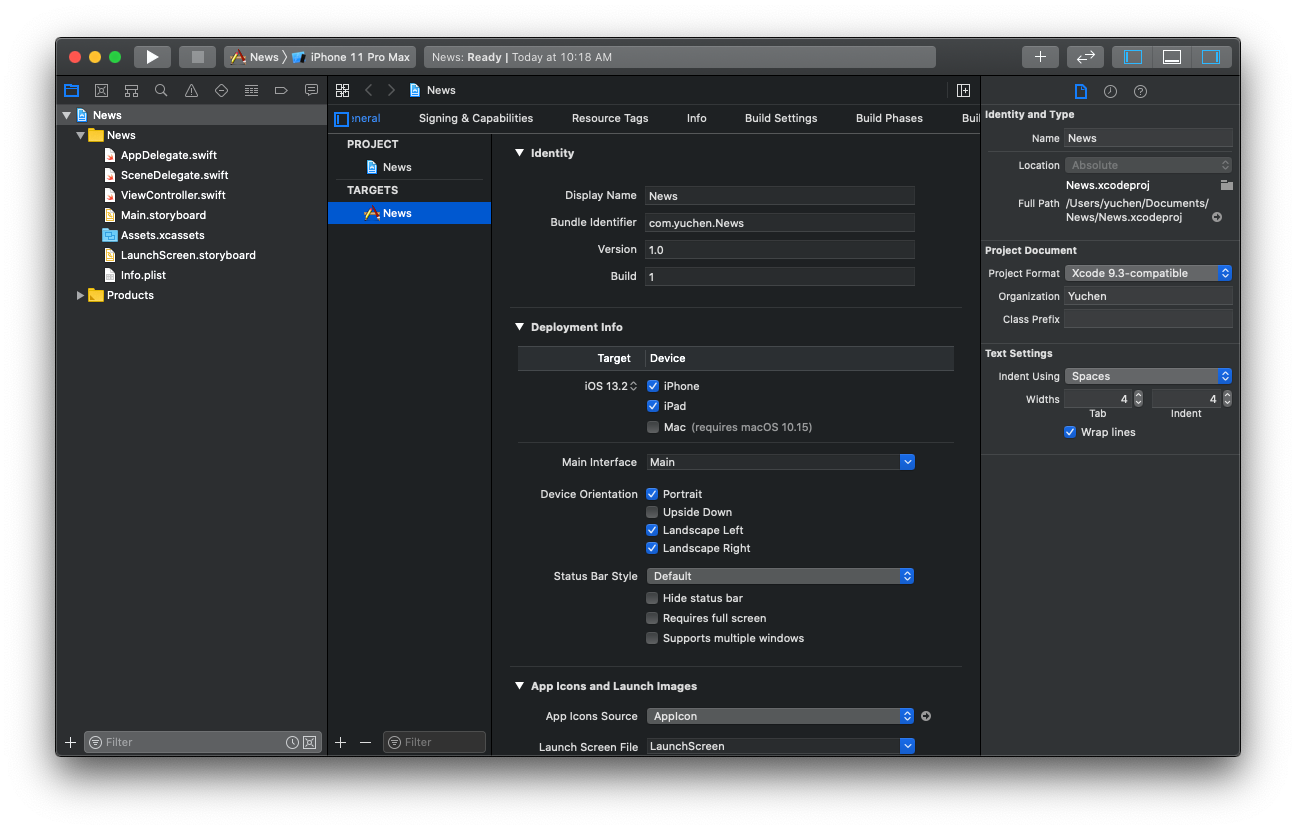Hide the Navigator panel
This screenshot has width=1296, height=830.
(1132, 57)
